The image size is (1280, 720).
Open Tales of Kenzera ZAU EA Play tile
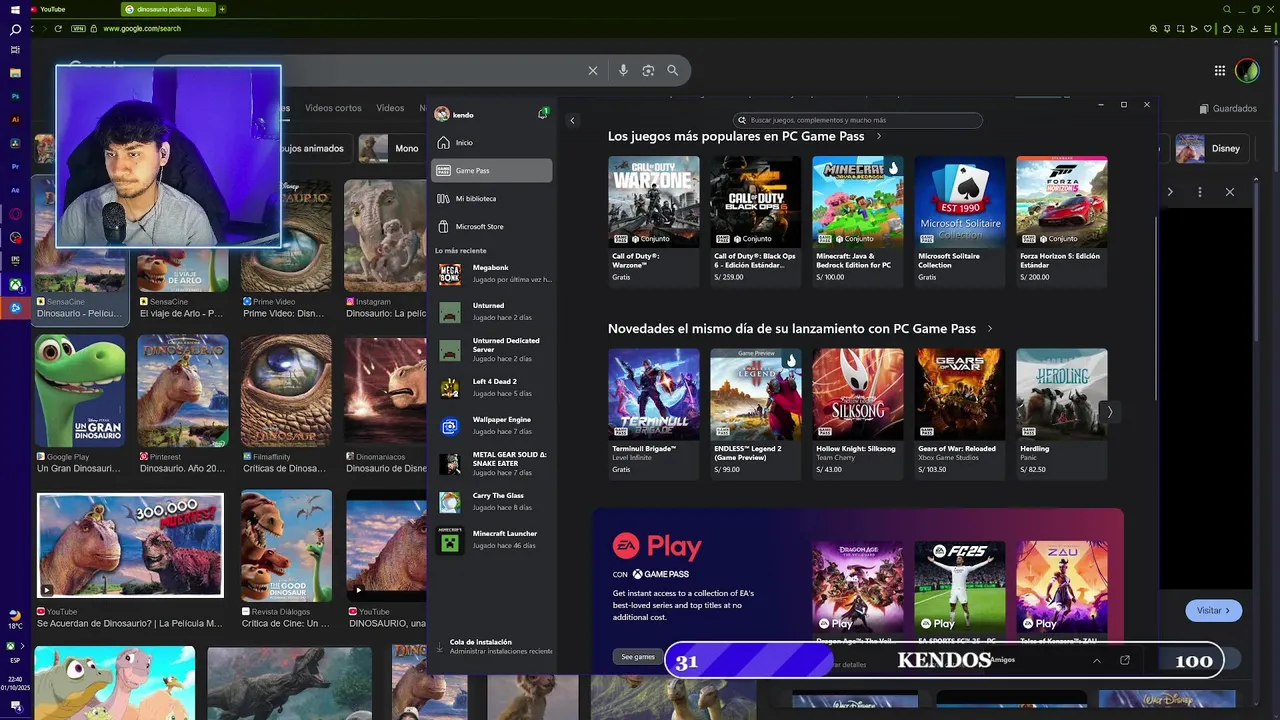(1062, 592)
